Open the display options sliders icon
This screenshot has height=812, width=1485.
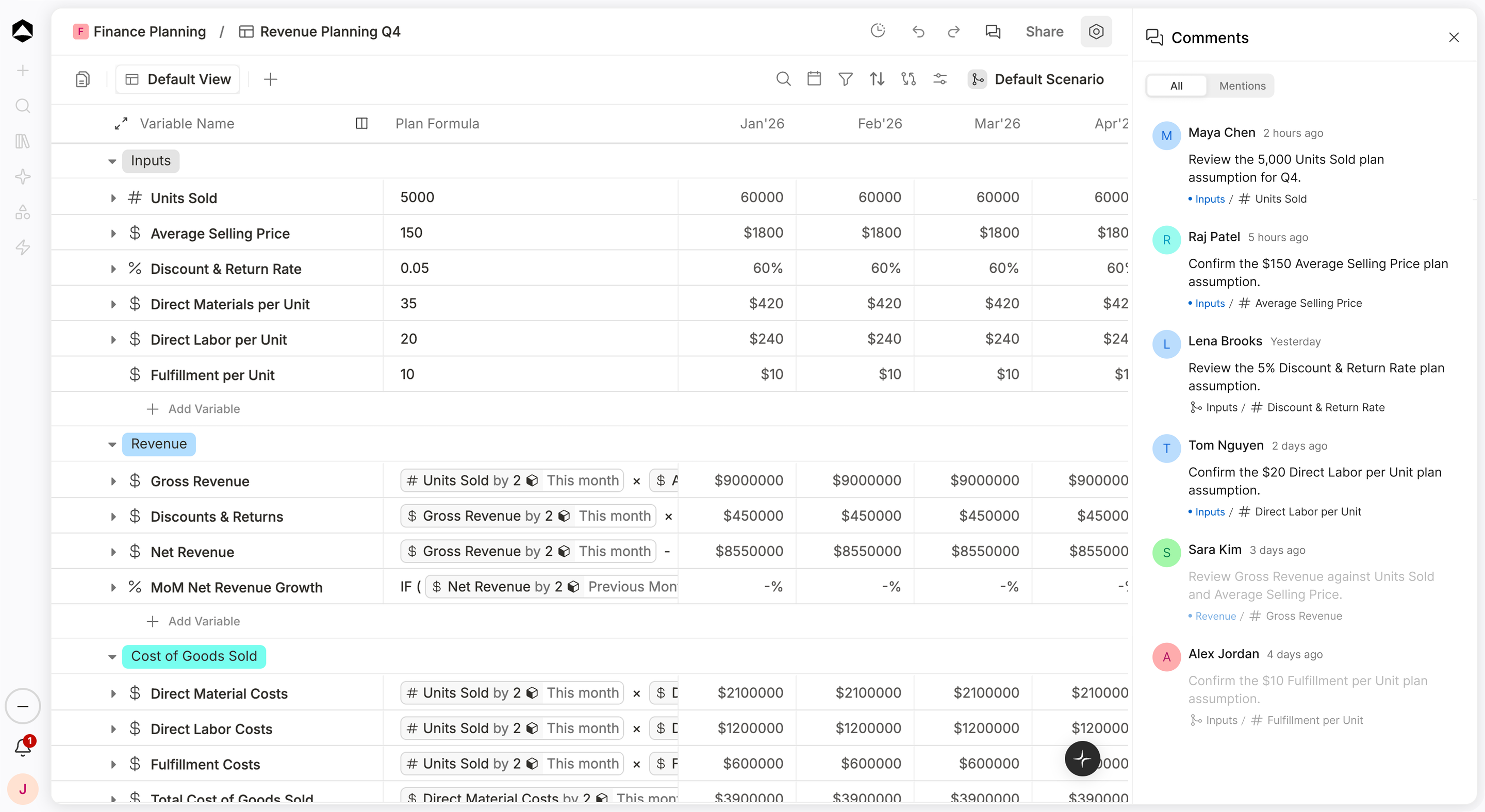tap(939, 79)
